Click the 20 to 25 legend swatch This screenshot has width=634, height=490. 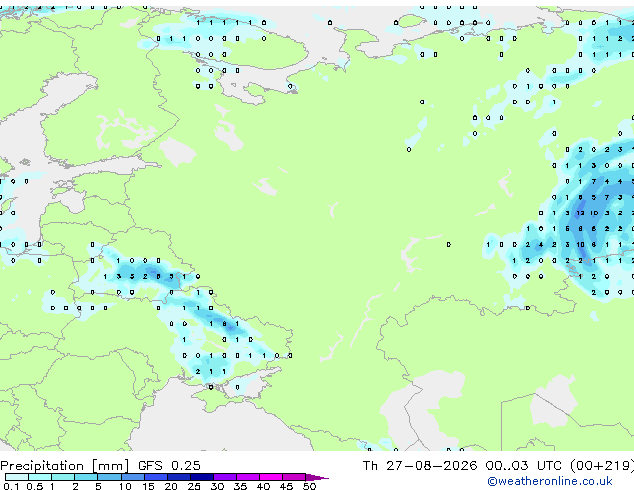[179, 477]
